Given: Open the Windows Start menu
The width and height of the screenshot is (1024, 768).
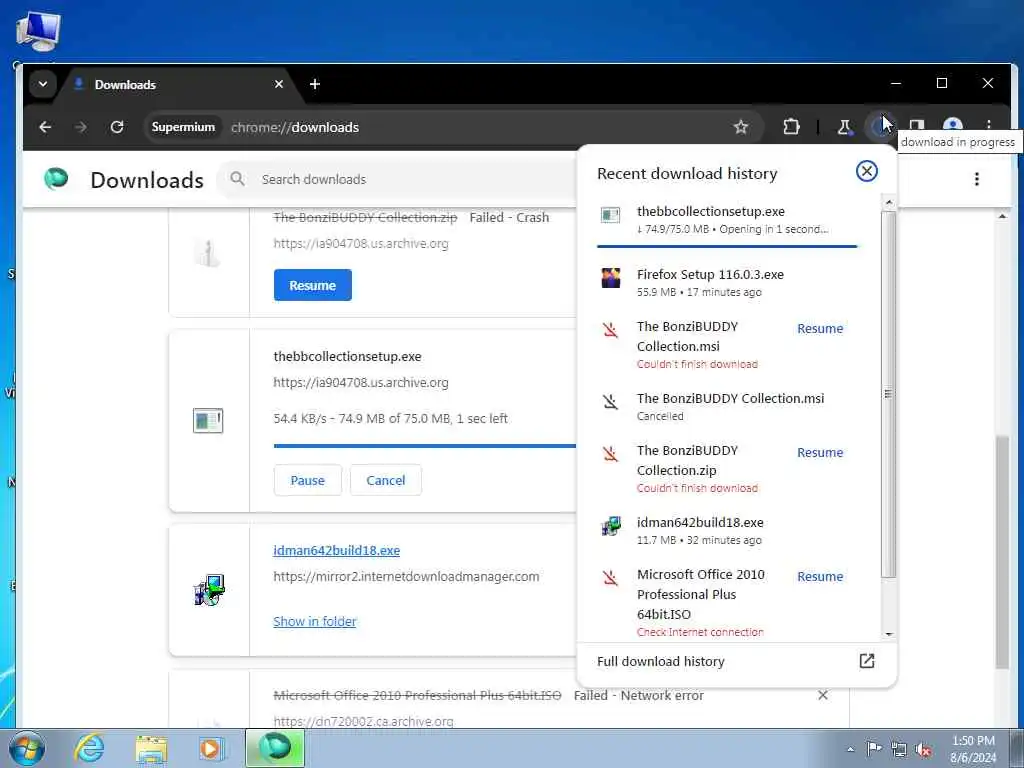Looking at the screenshot, I should (x=27, y=748).
